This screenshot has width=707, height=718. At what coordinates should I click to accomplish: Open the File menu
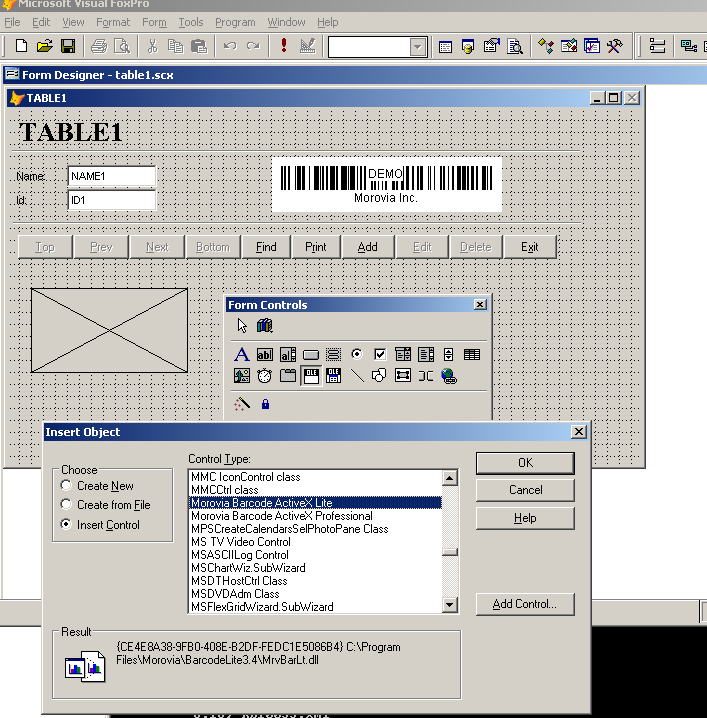tap(12, 22)
